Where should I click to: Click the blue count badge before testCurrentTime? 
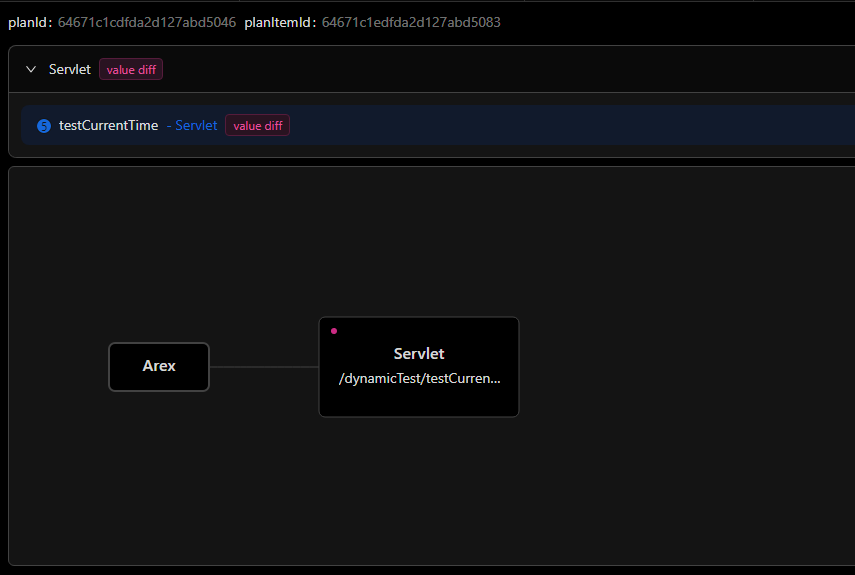[44, 126]
